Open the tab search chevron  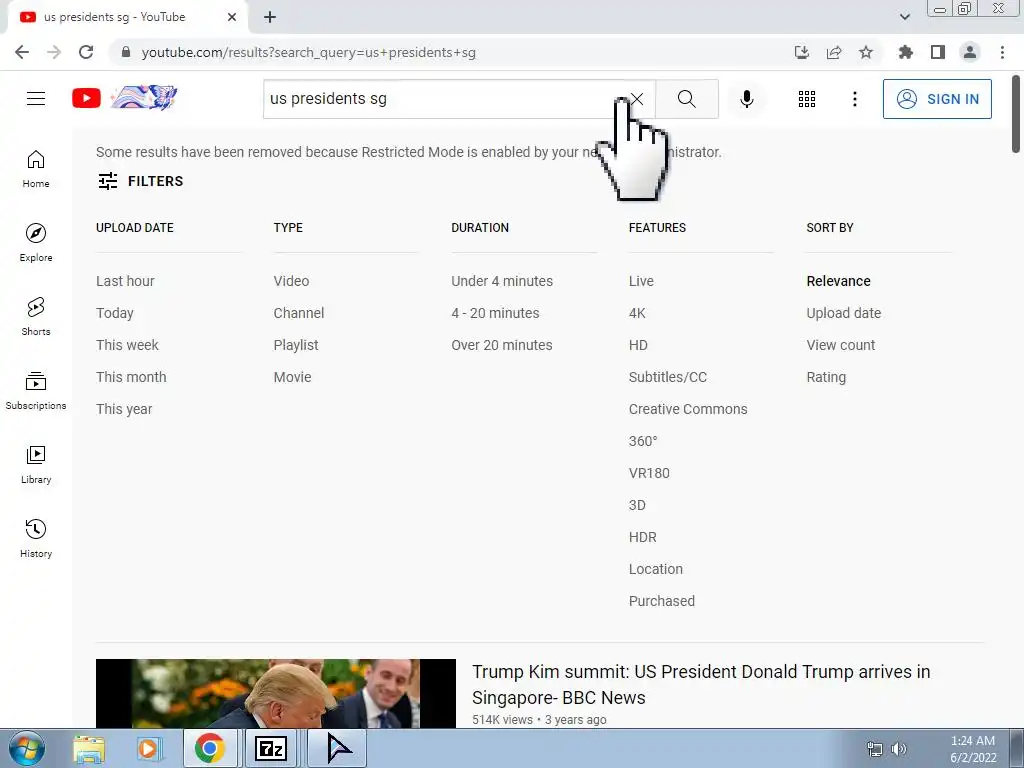pyautogui.click(x=904, y=17)
